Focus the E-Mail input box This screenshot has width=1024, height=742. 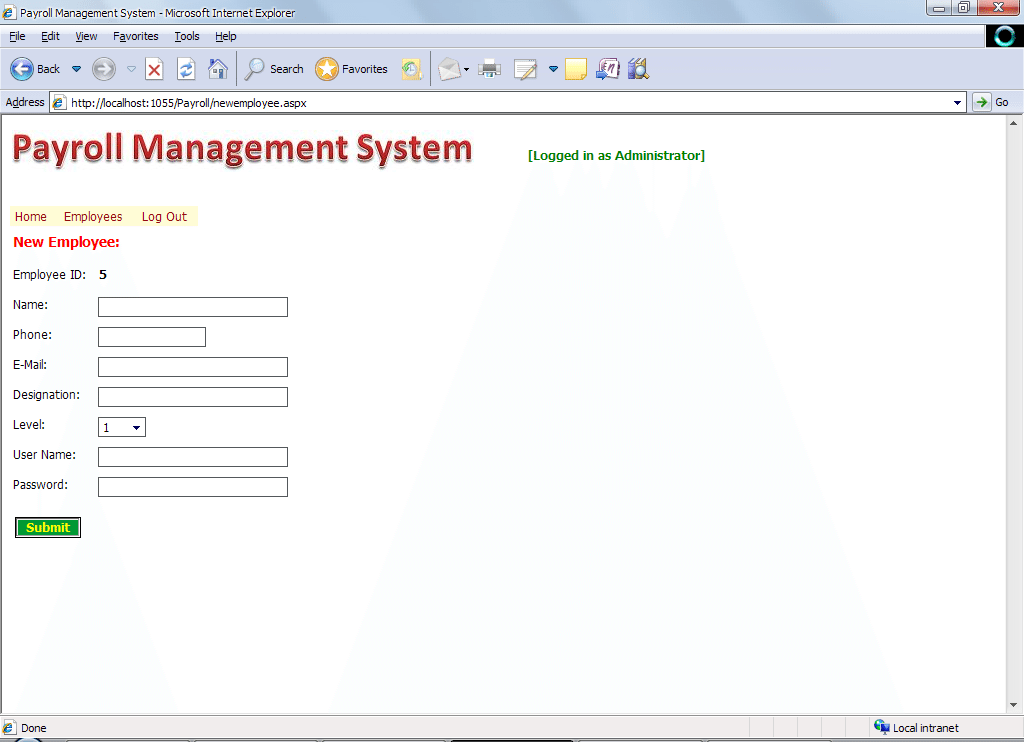click(x=193, y=367)
